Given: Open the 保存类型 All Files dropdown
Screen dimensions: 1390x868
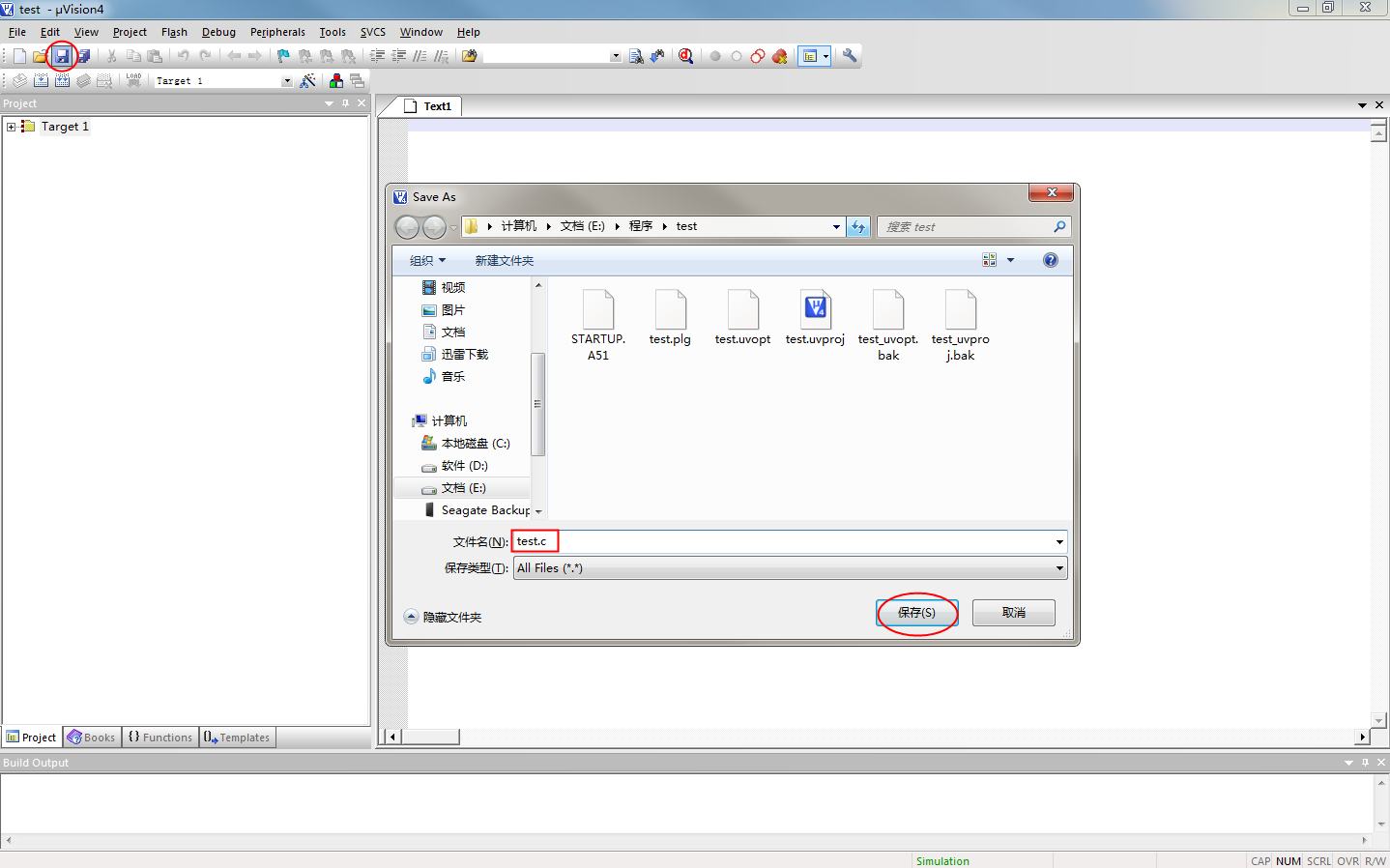Looking at the screenshot, I should pos(1059,568).
